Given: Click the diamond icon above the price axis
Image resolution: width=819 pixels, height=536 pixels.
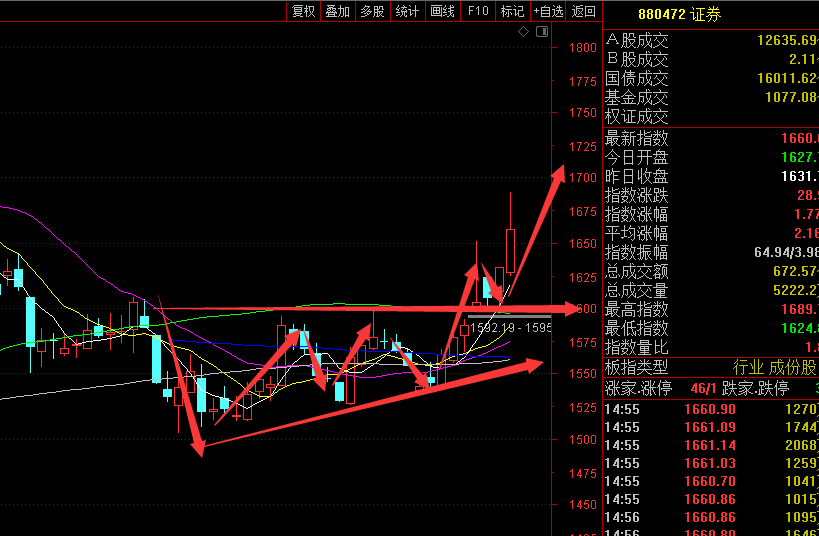Looking at the screenshot, I should (x=523, y=32).
